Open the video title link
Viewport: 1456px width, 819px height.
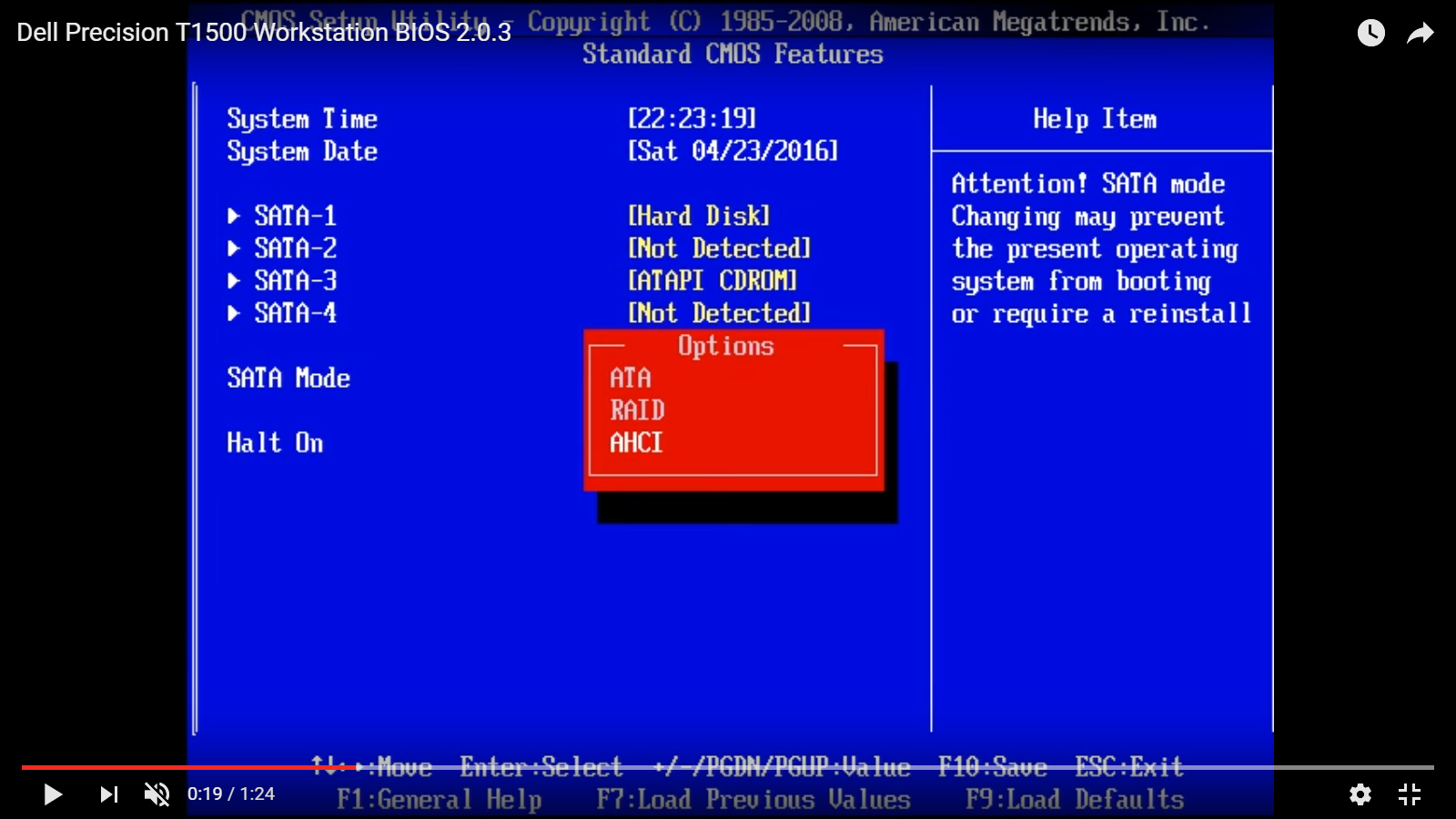point(264,33)
